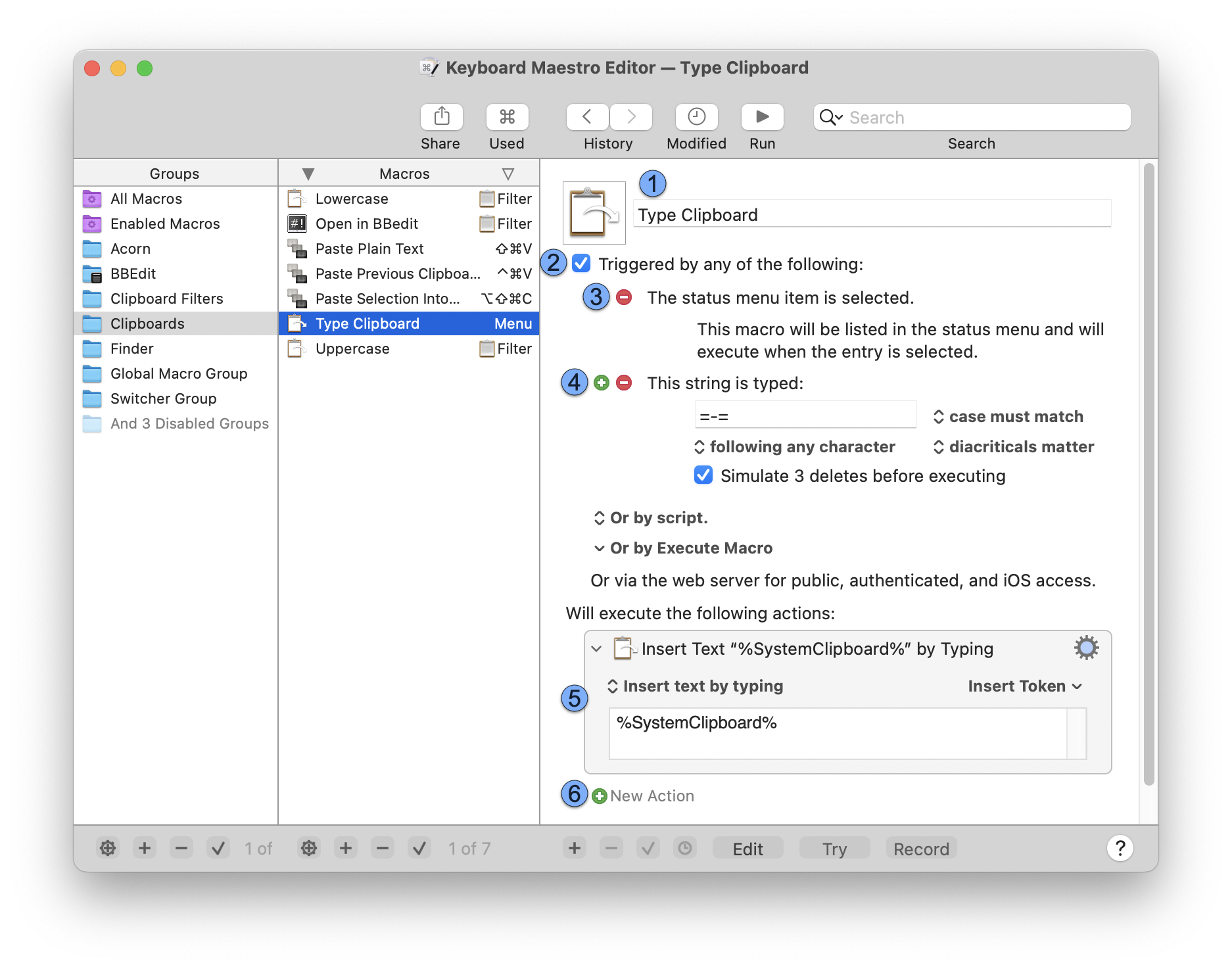The width and height of the screenshot is (1232, 969).
Task: Open the Insert Text action gear menu
Action: pos(1086,648)
